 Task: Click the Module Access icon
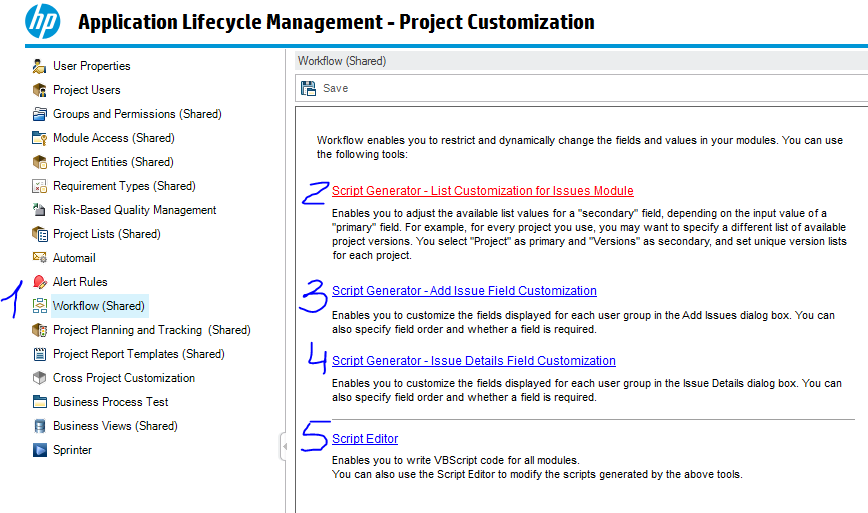coord(40,138)
